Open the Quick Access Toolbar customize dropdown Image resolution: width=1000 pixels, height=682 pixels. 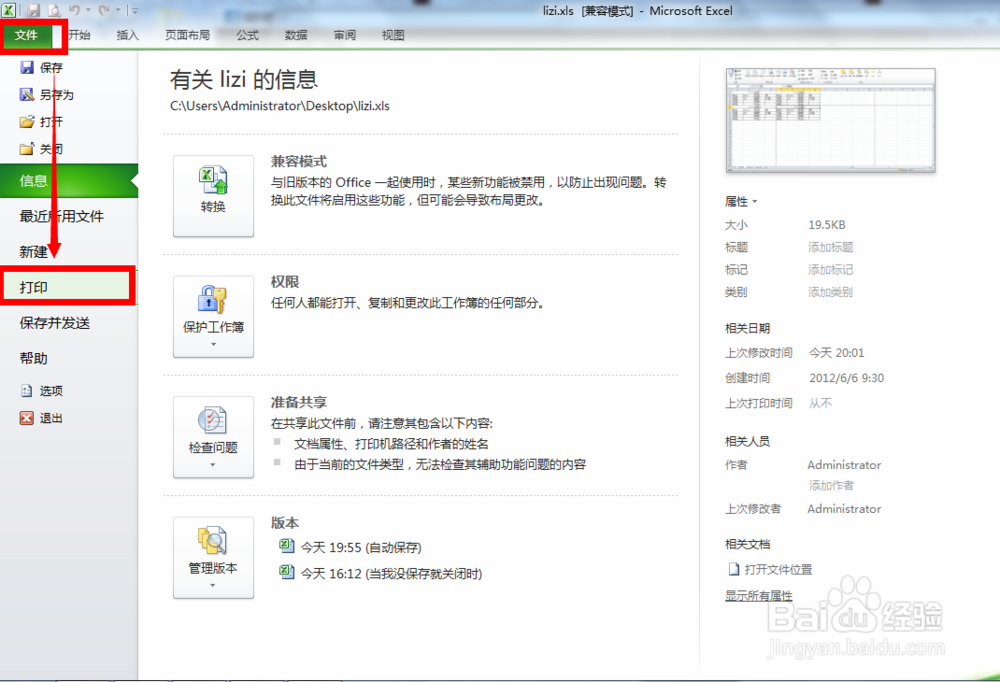click(135, 10)
